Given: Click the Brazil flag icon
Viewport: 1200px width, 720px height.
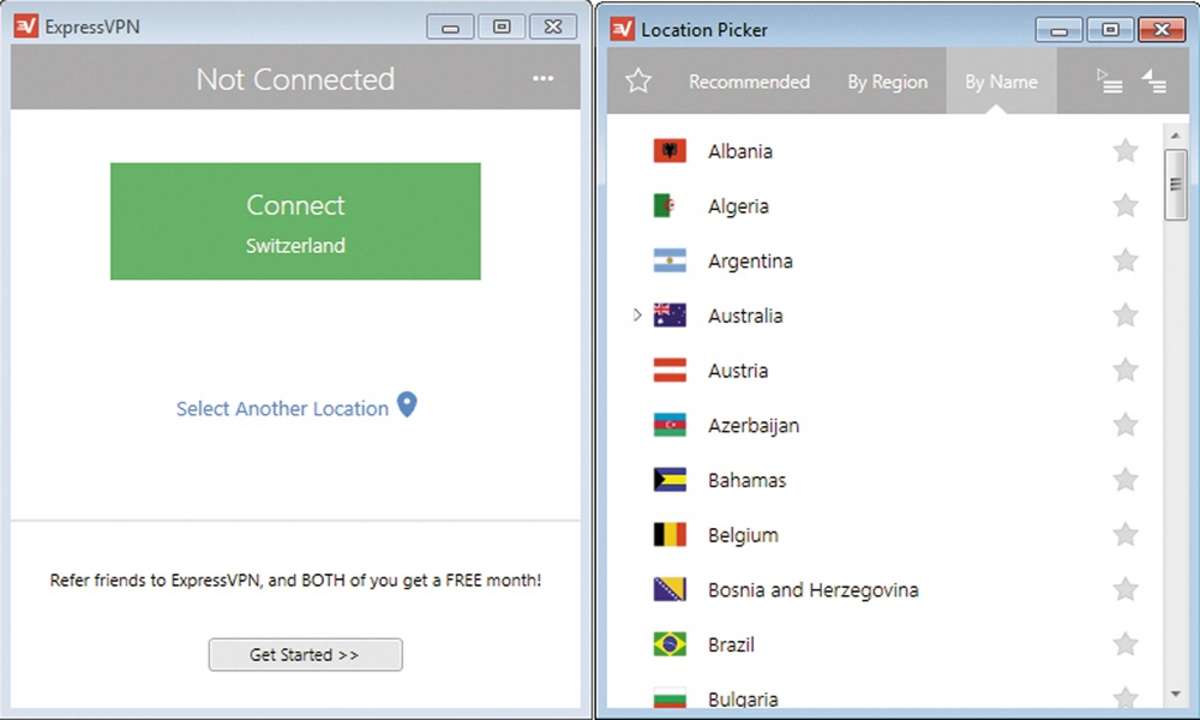Looking at the screenshot, I should tap(670, 644).
